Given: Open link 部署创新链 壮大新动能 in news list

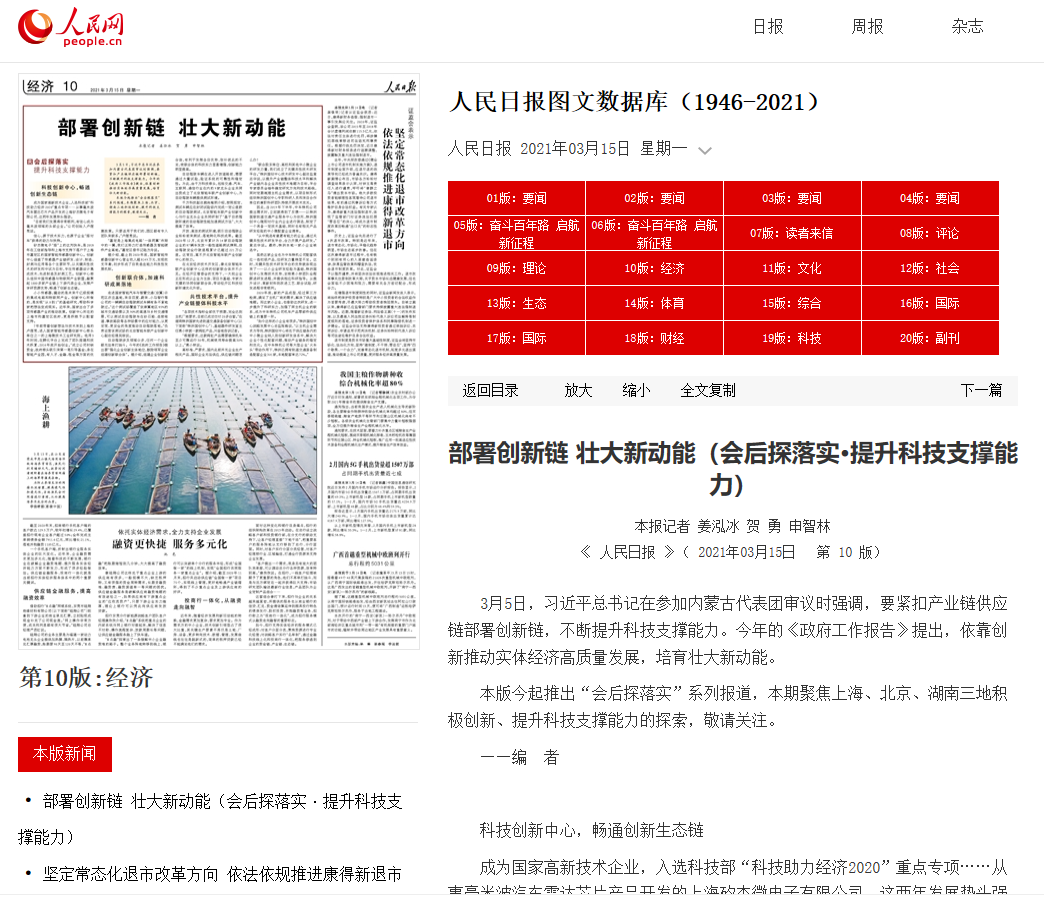Looking at the screenshot, I should pyautogui.click(x=210, y=819).
